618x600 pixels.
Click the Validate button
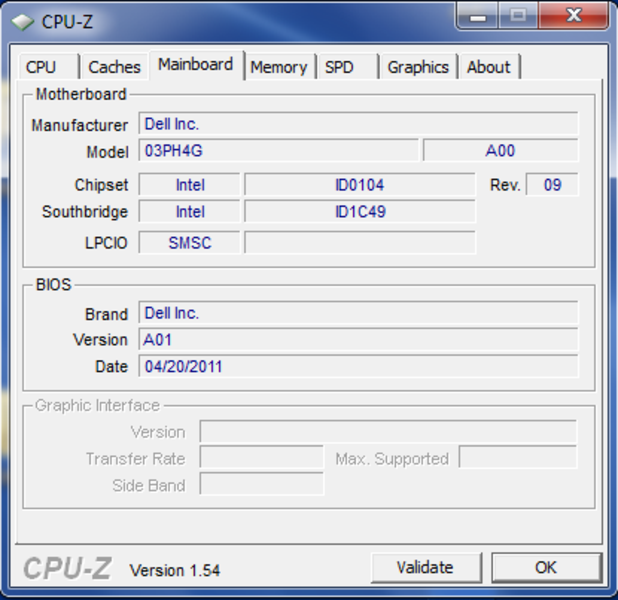[426, 568]
